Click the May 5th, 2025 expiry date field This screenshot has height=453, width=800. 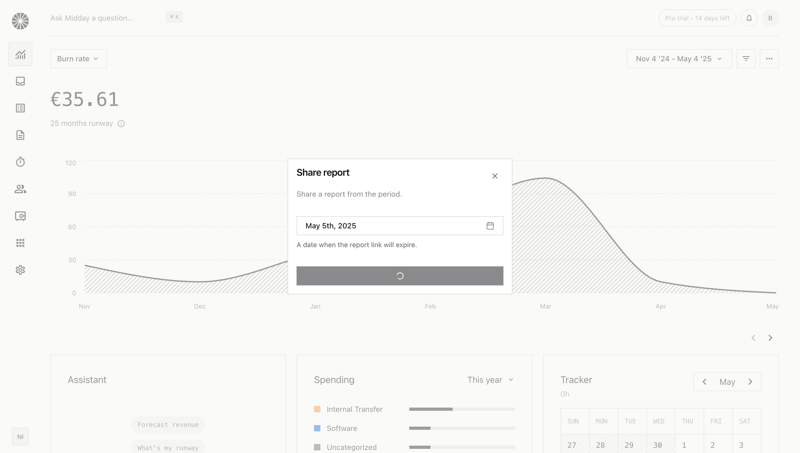coord(399,225)
